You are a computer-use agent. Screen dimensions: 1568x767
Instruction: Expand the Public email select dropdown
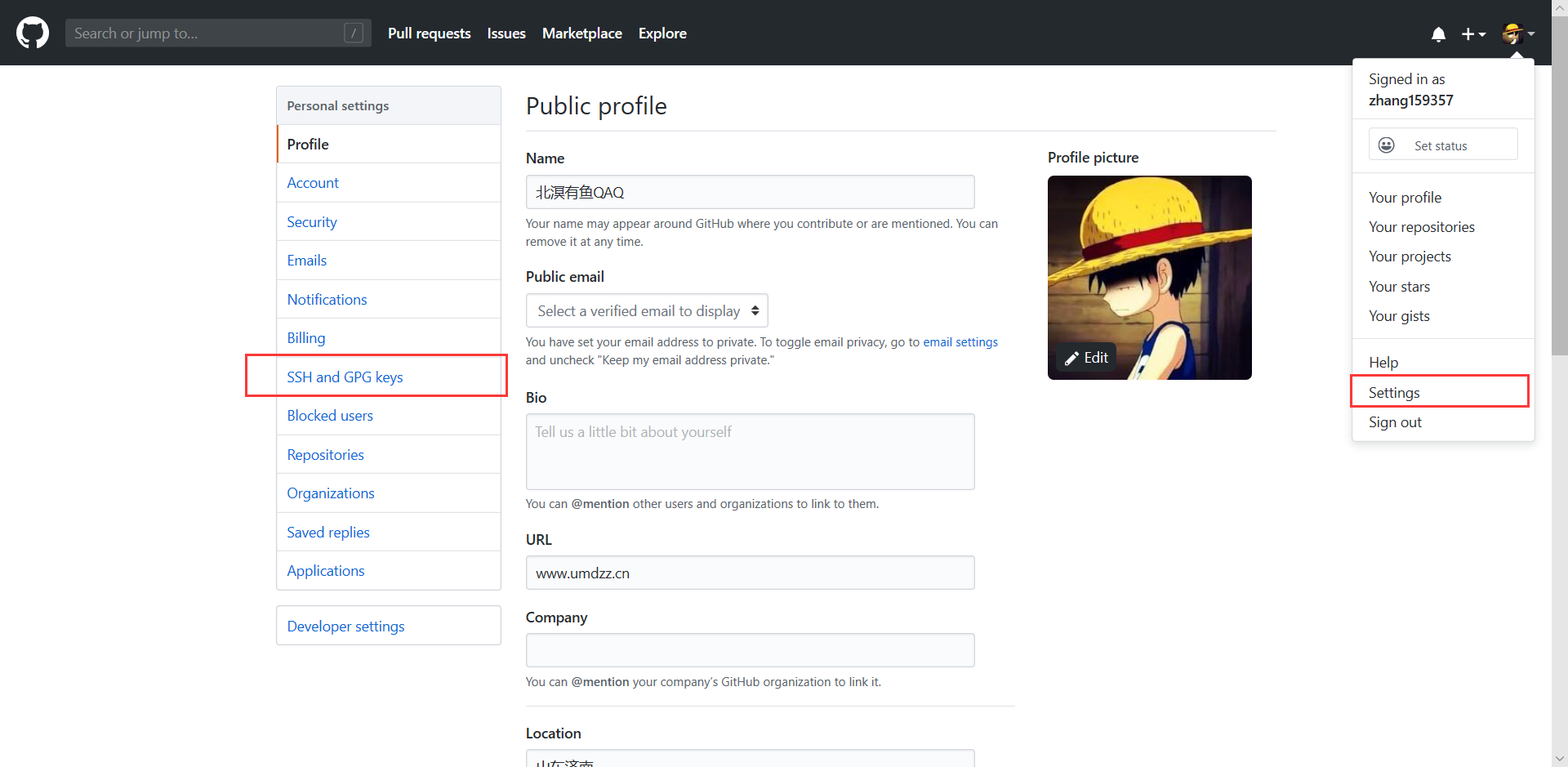[x=647, y=310]
